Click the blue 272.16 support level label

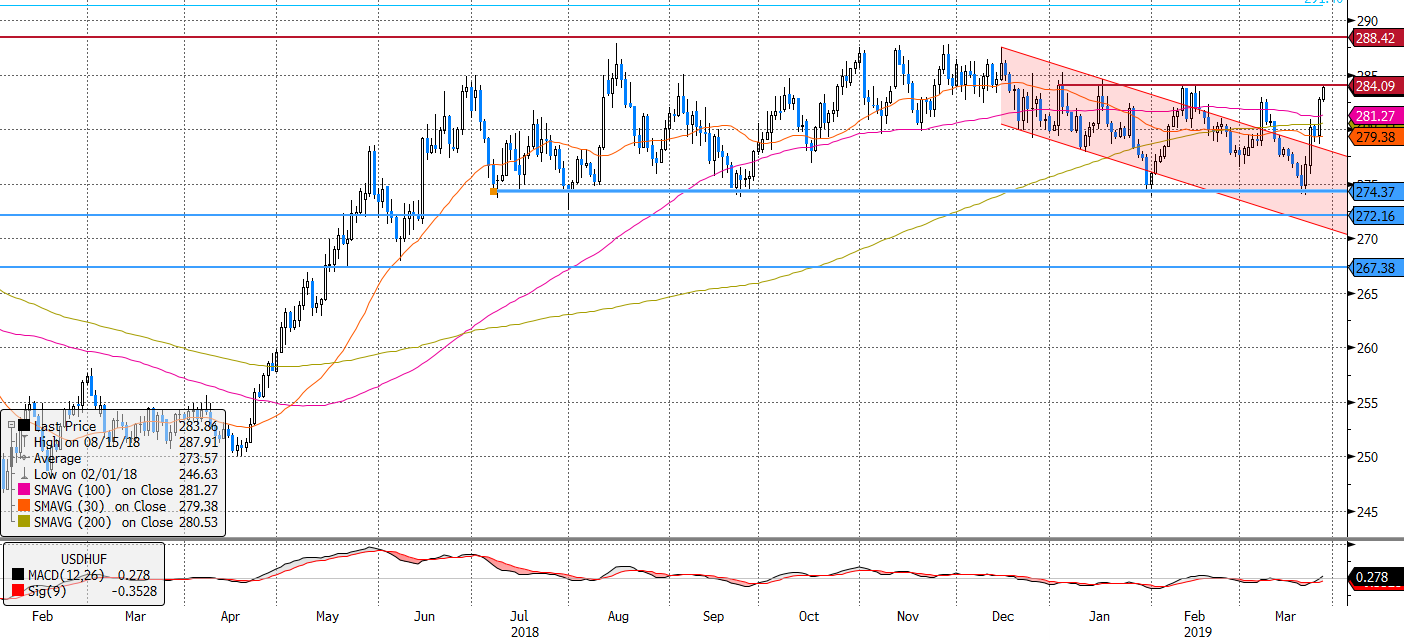click(1378, 216)
